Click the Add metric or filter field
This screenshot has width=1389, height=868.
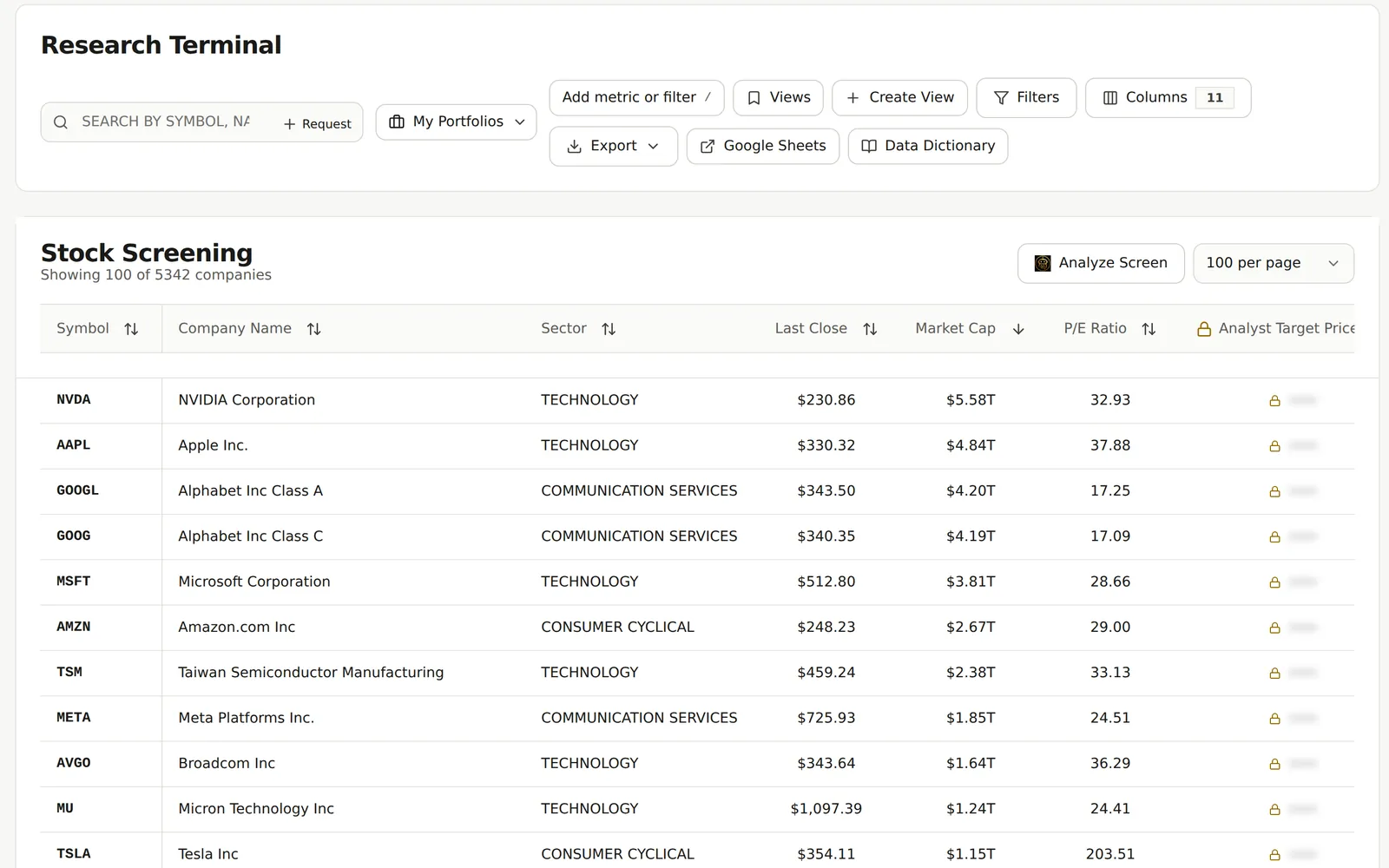pos(636,97)
